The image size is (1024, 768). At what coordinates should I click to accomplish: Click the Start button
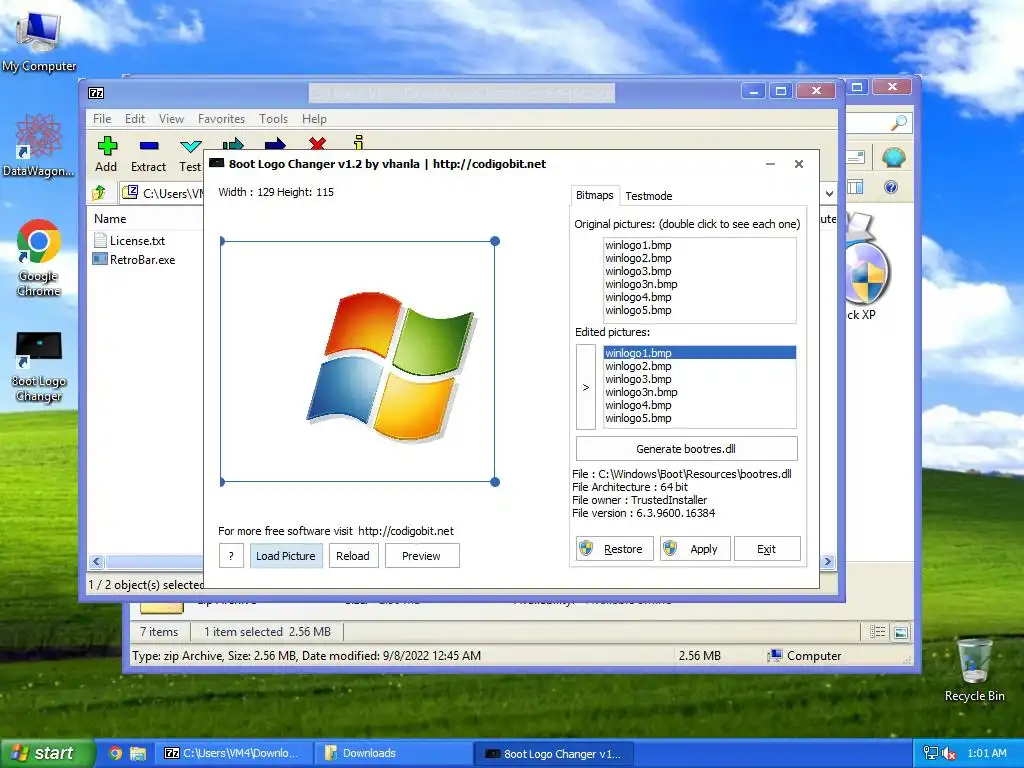click(x=46, y=753)
